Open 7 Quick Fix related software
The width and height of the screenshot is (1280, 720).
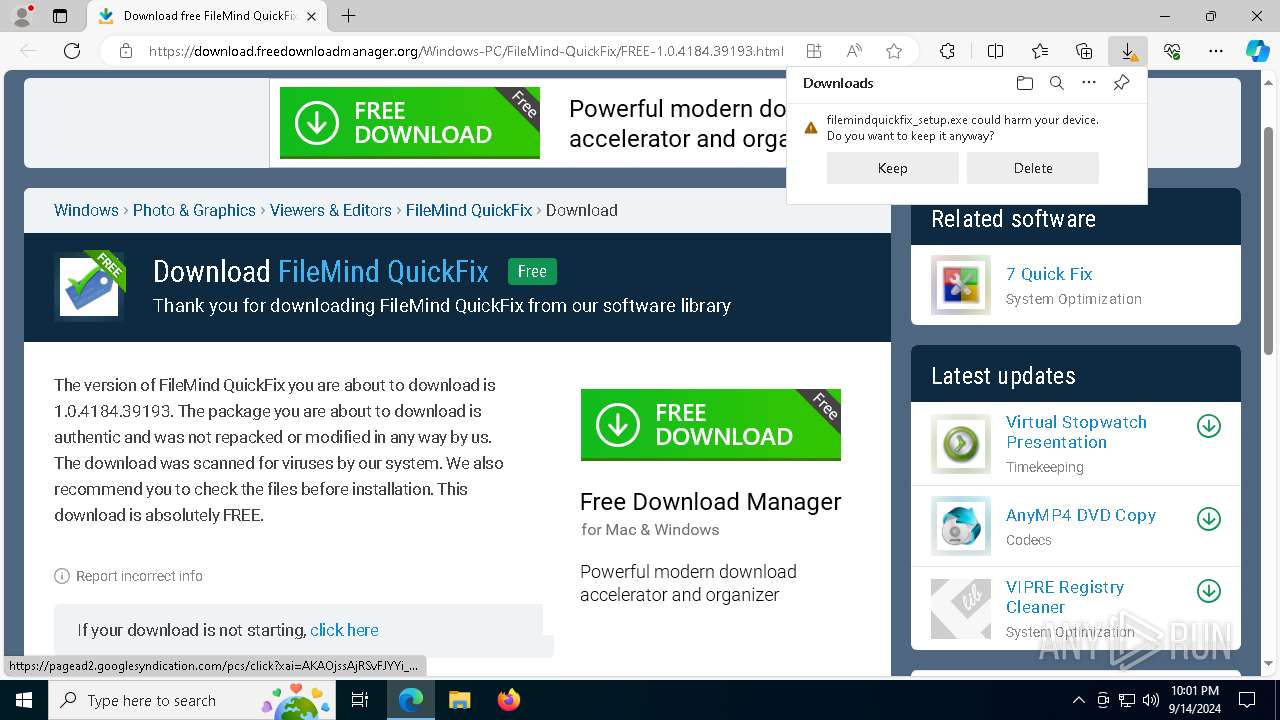1049,274
